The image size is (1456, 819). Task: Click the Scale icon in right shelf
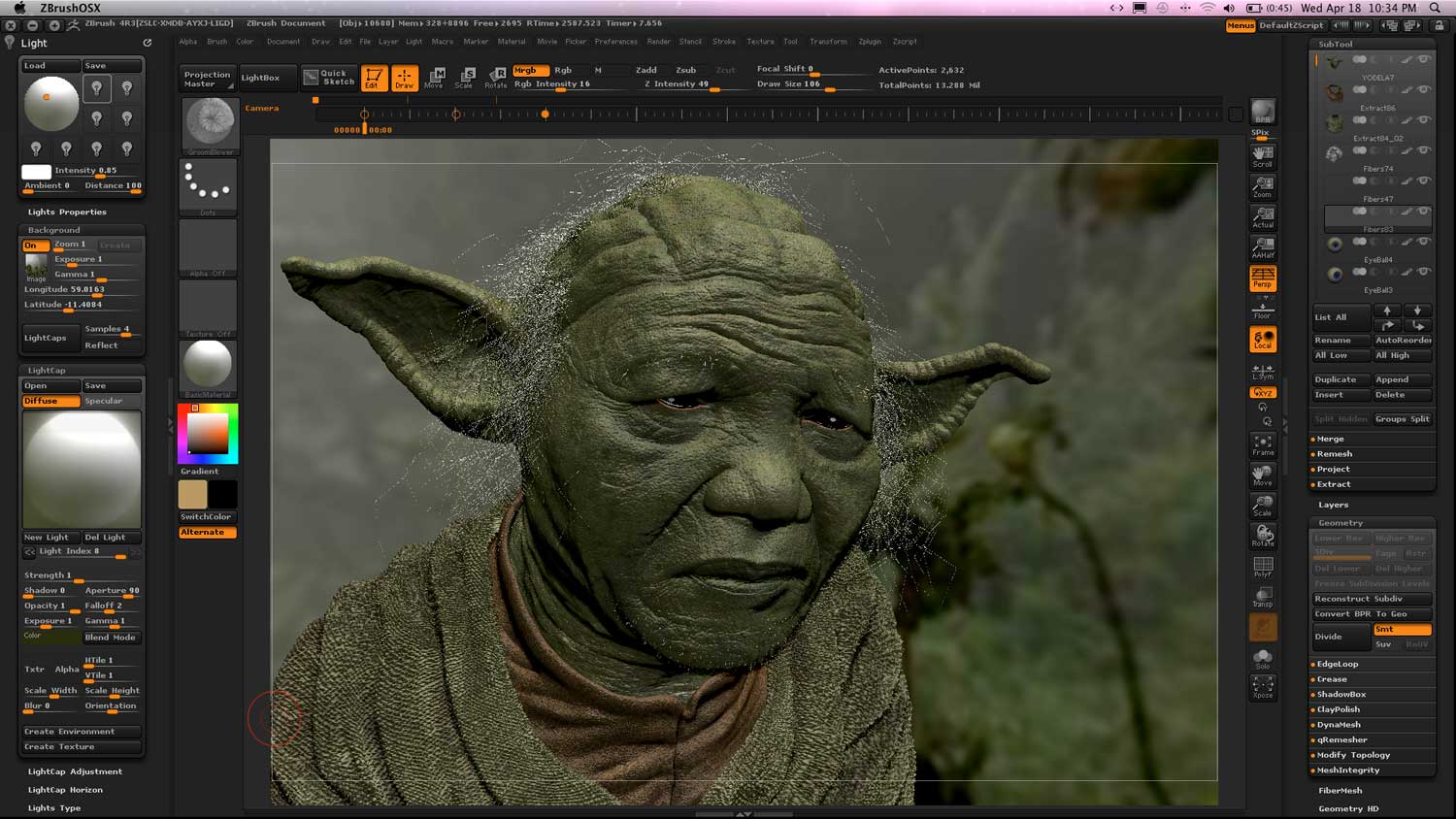click(x=1263, y=505)
